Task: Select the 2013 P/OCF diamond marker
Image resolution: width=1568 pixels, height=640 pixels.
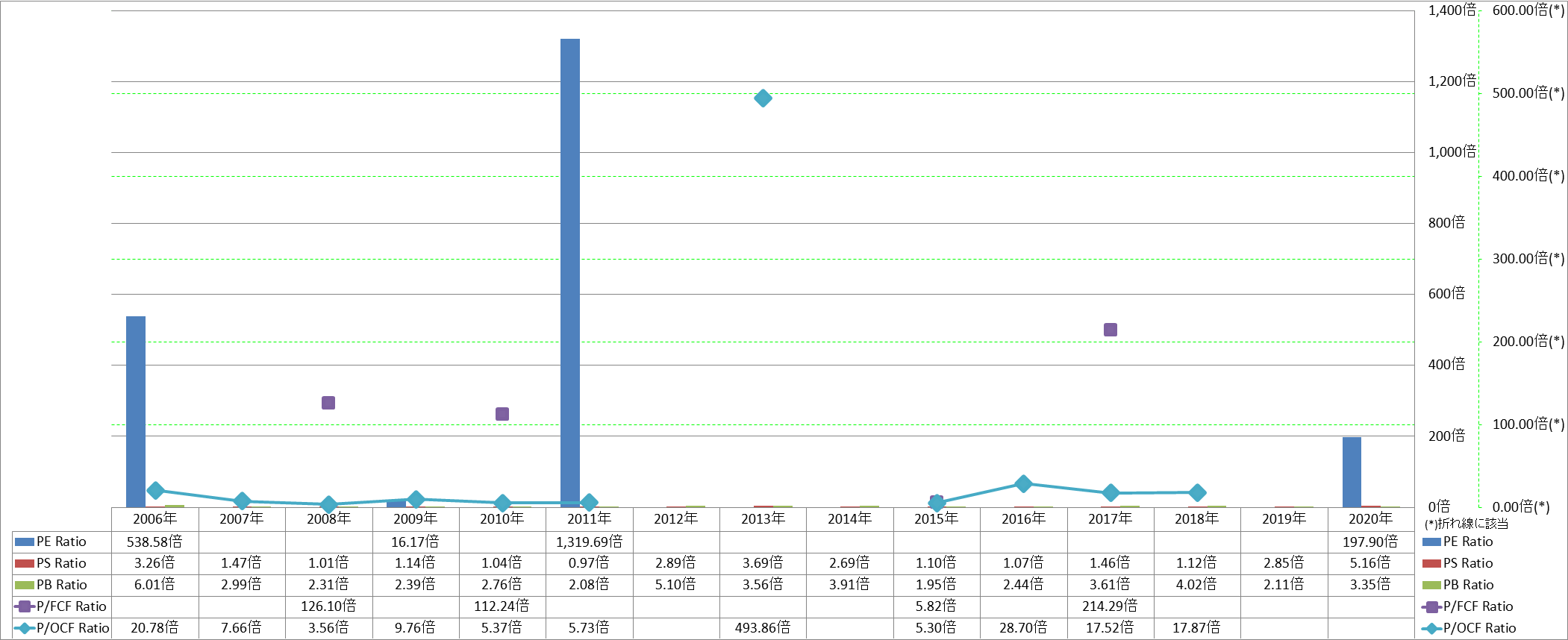Action: 763,98
